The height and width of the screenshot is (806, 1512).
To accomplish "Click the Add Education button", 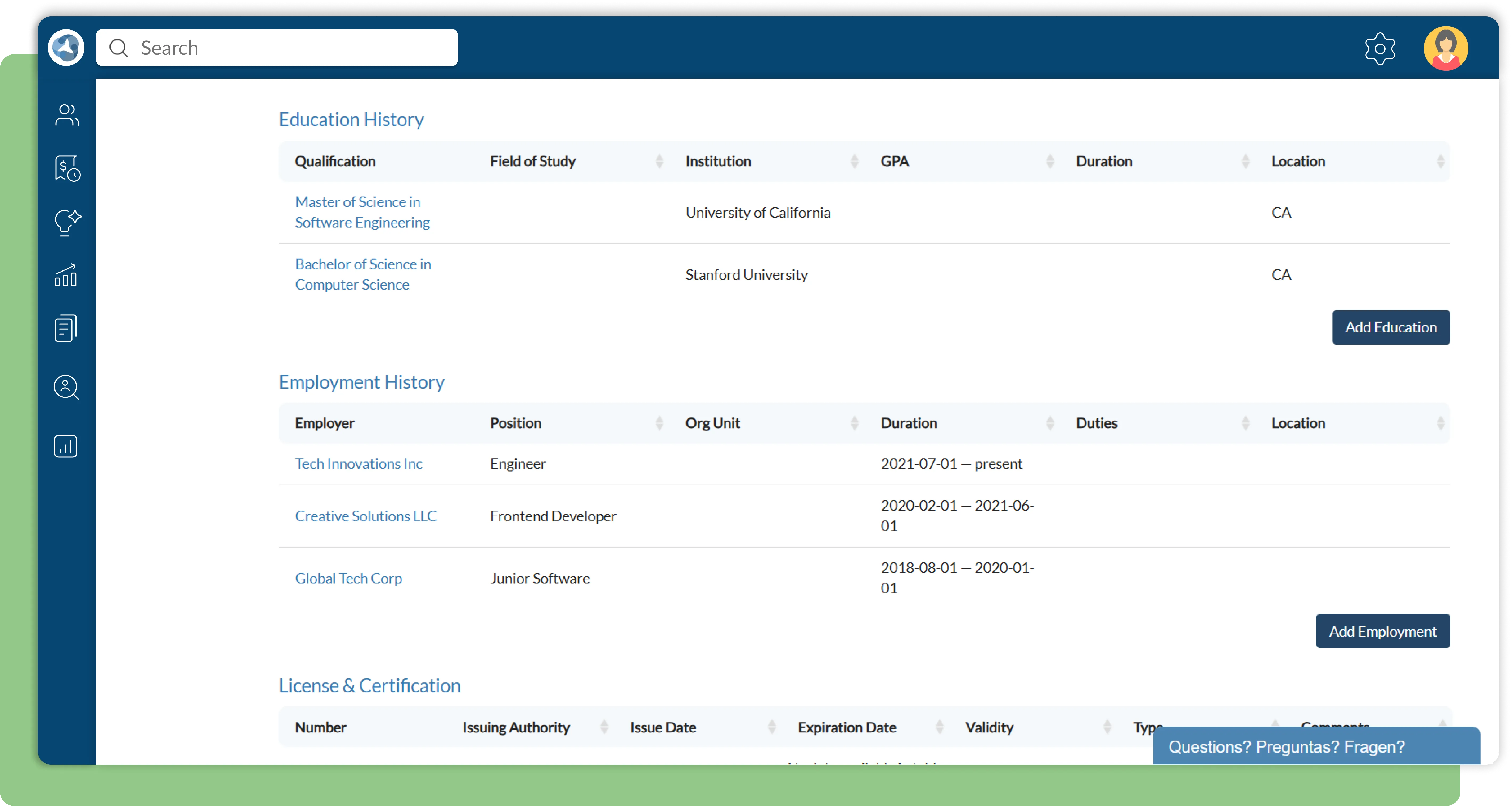I will tap(1391, 328).
